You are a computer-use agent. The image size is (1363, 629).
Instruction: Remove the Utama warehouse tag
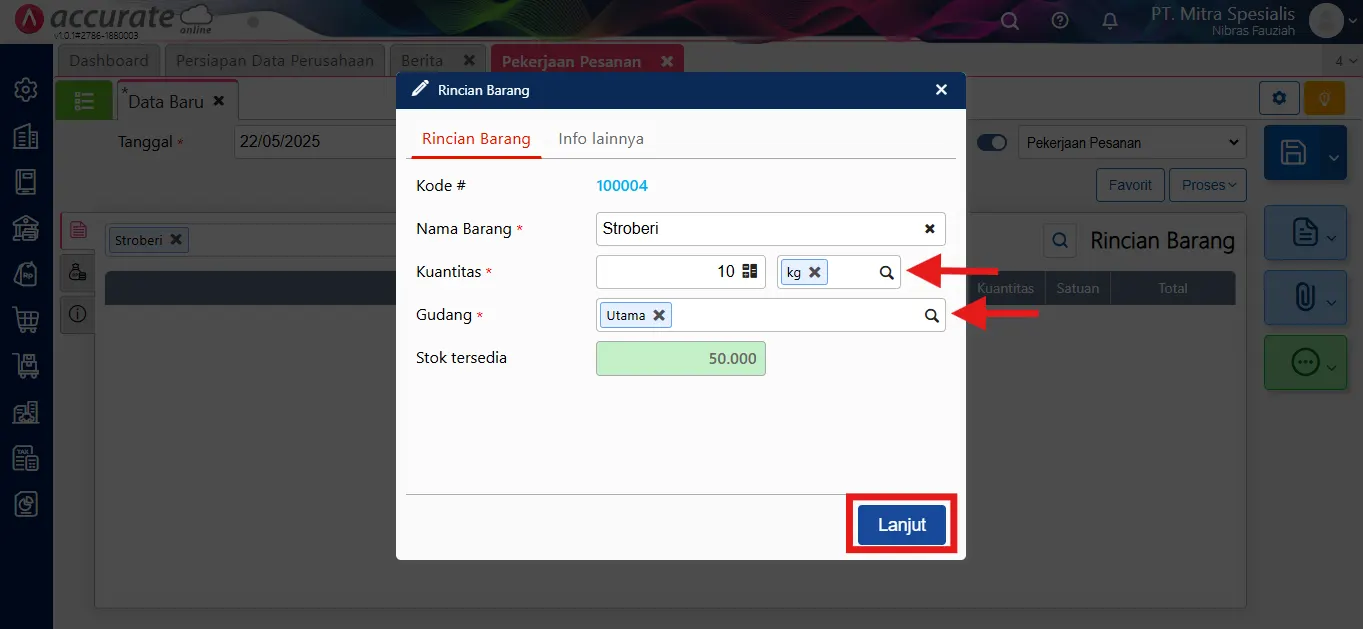pos(658,315)
